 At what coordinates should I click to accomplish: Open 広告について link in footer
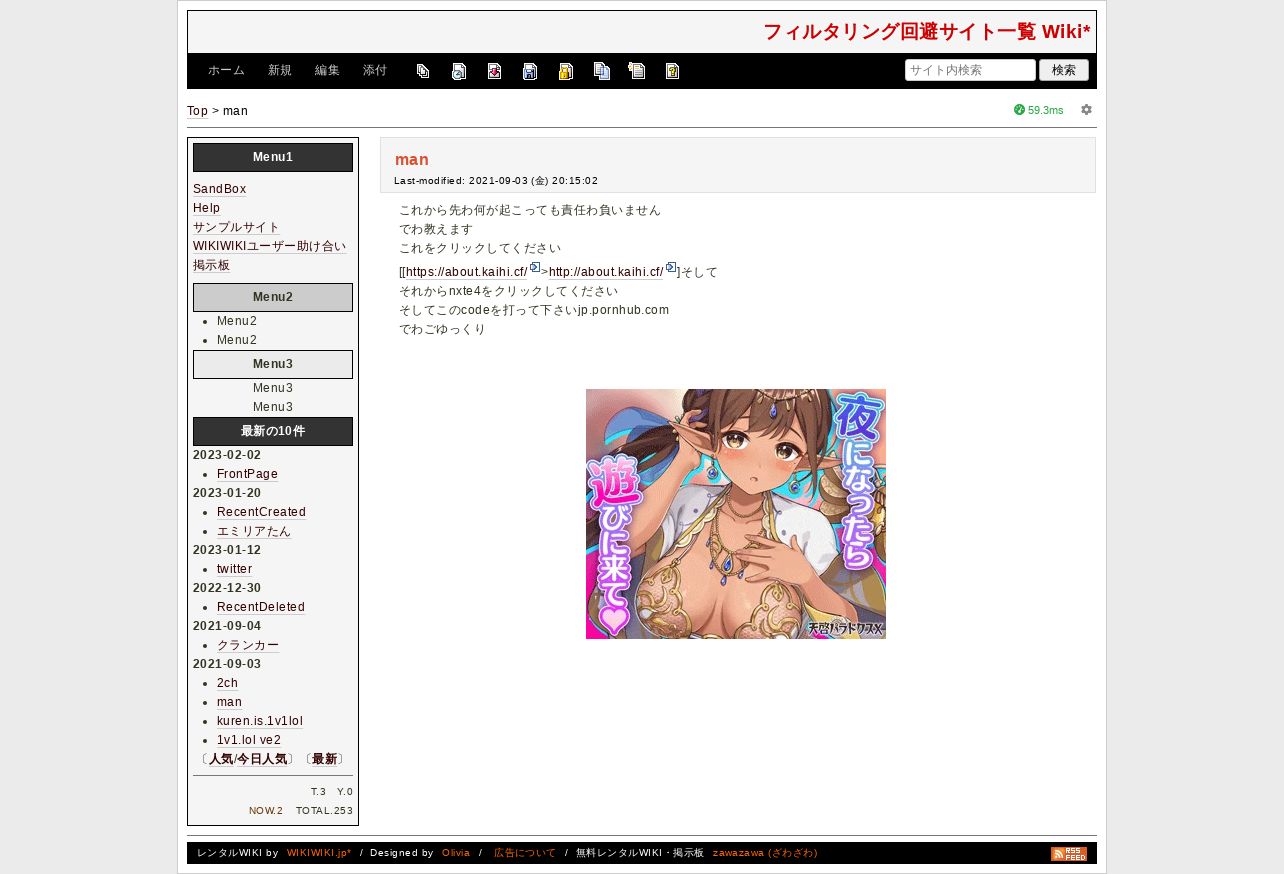coord(525,853)
